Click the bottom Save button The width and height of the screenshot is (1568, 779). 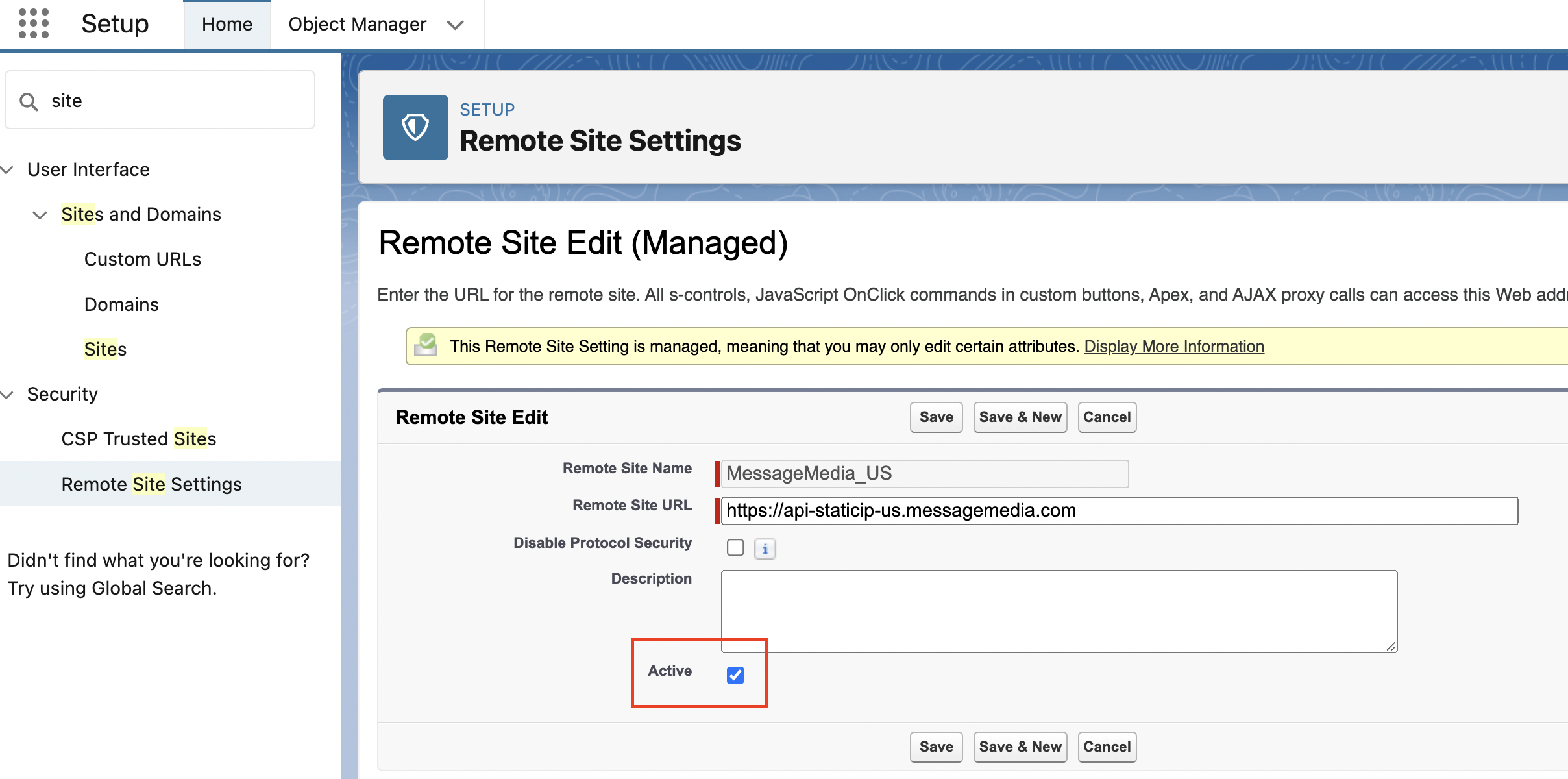[937, 747]
